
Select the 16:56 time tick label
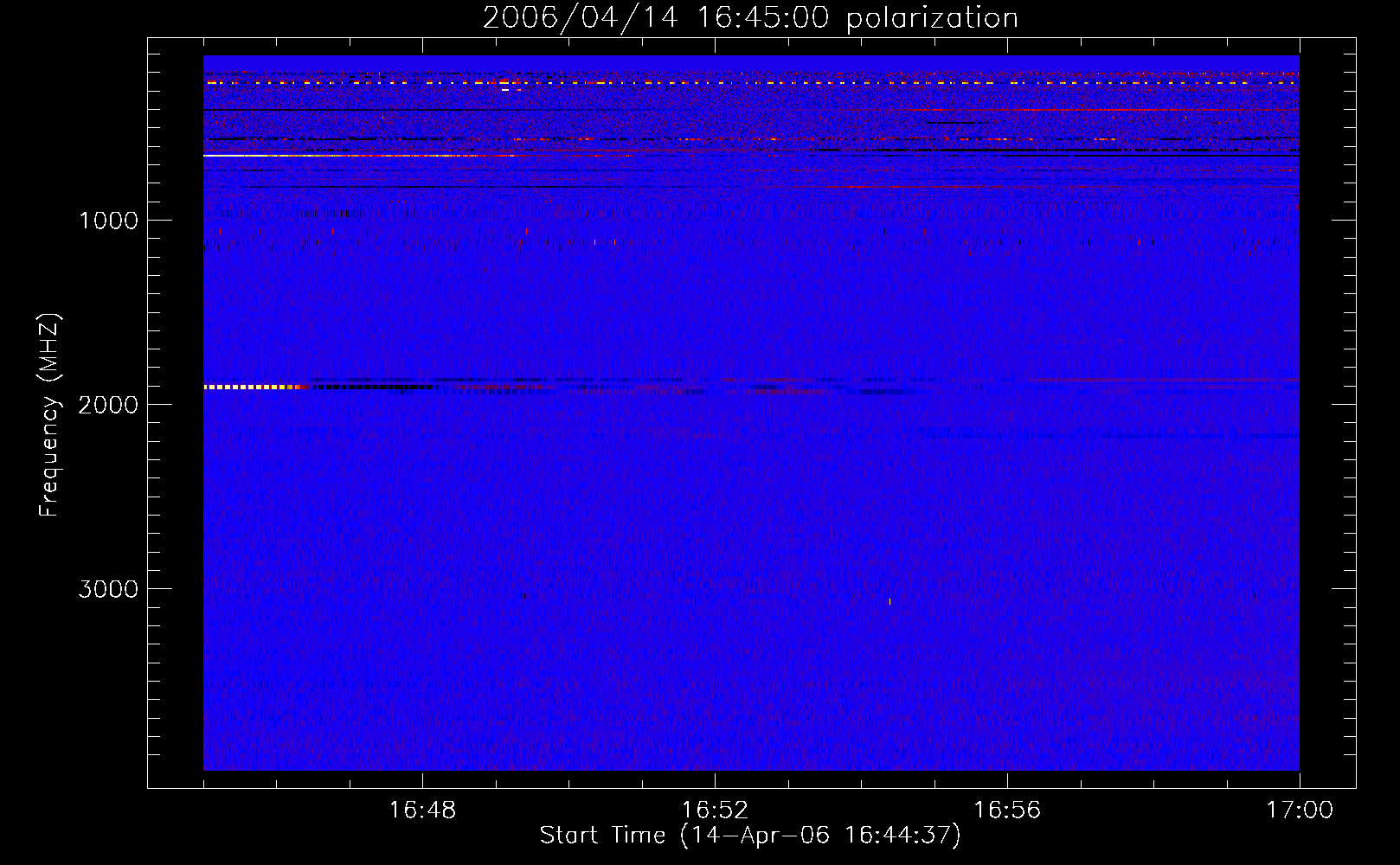click(x=1007, y=811)
